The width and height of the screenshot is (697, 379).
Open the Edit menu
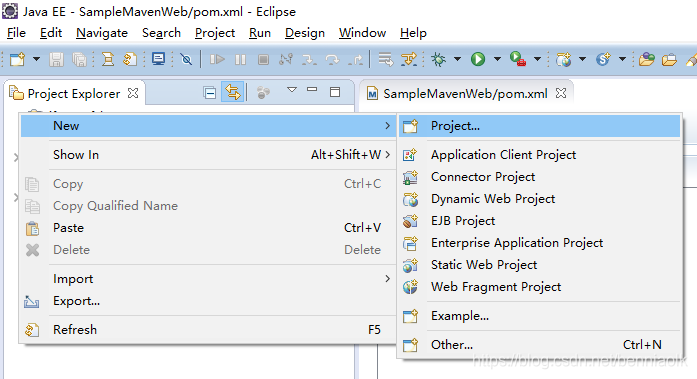coord(51,33)
